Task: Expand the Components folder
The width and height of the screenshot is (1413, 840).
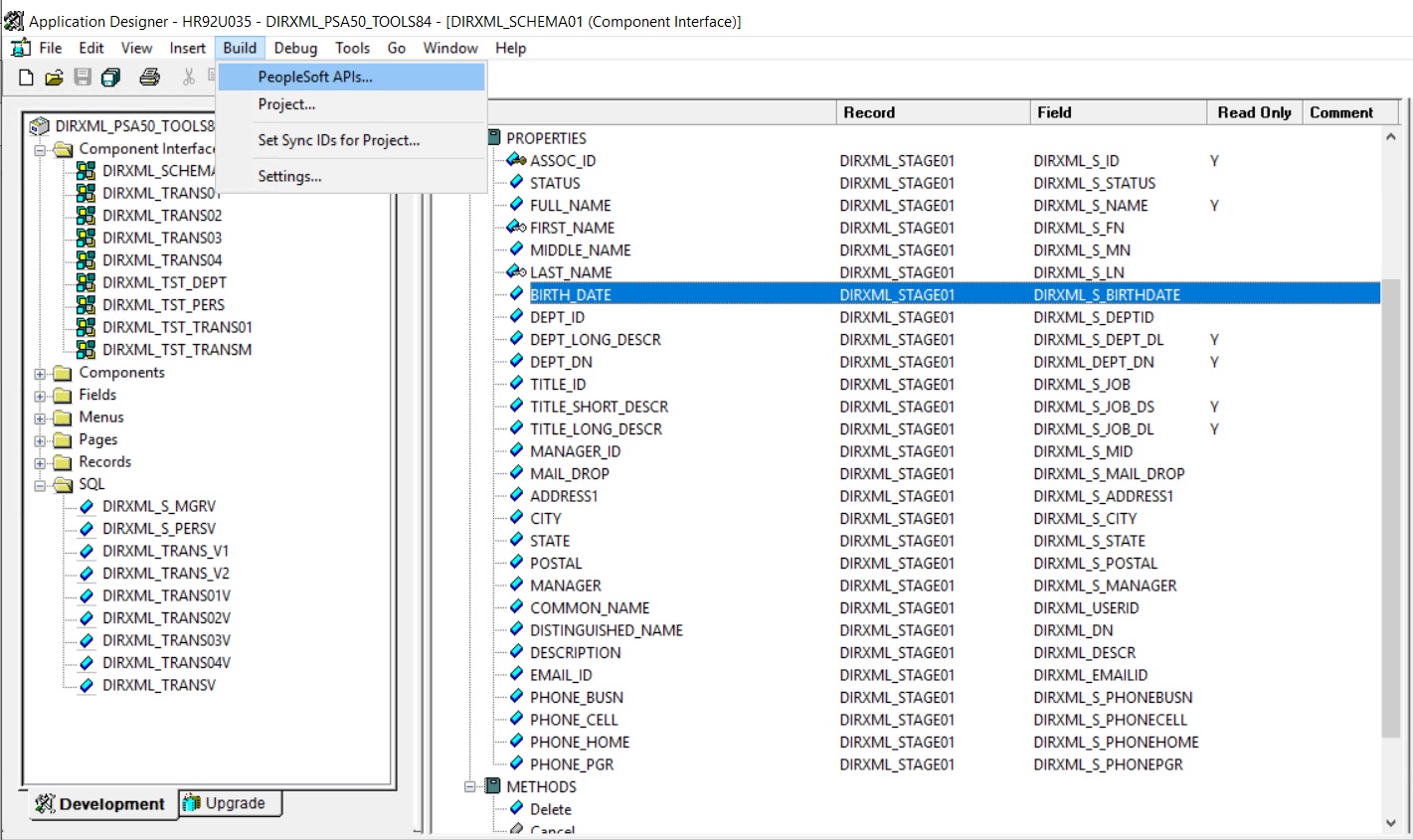Action: click(x=40, y=374)
